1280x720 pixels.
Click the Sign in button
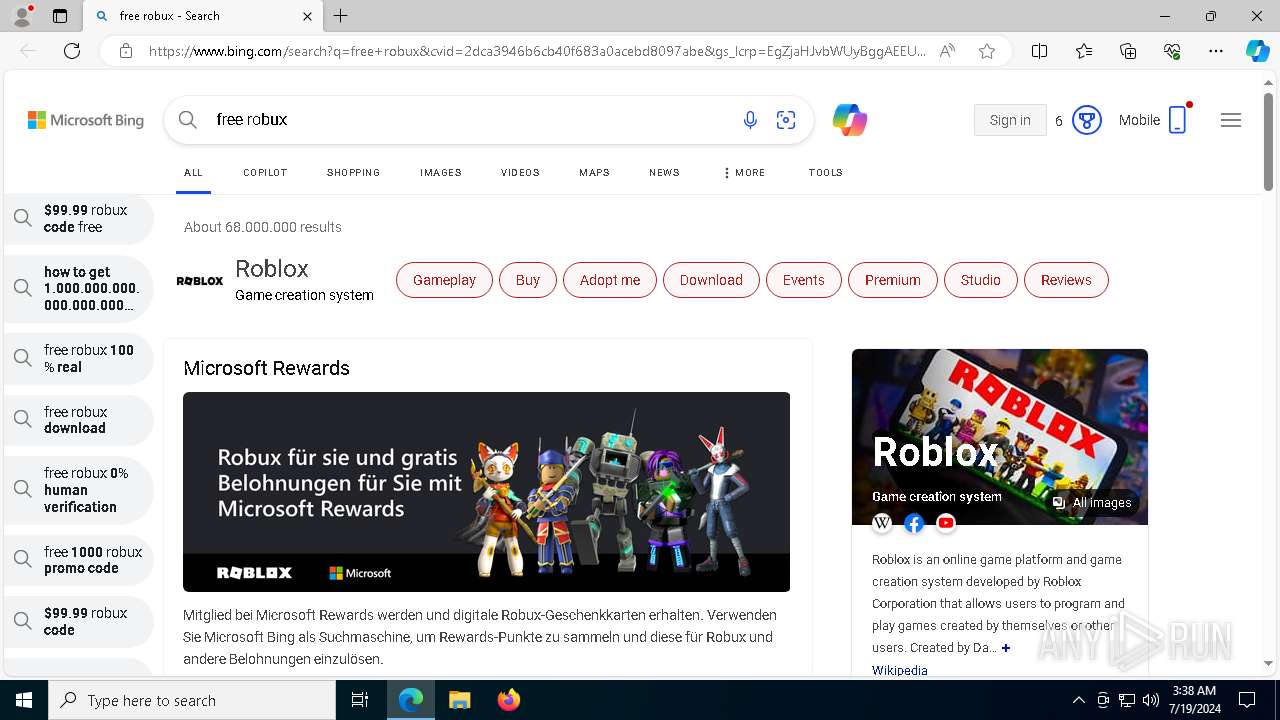[1010, 120]
